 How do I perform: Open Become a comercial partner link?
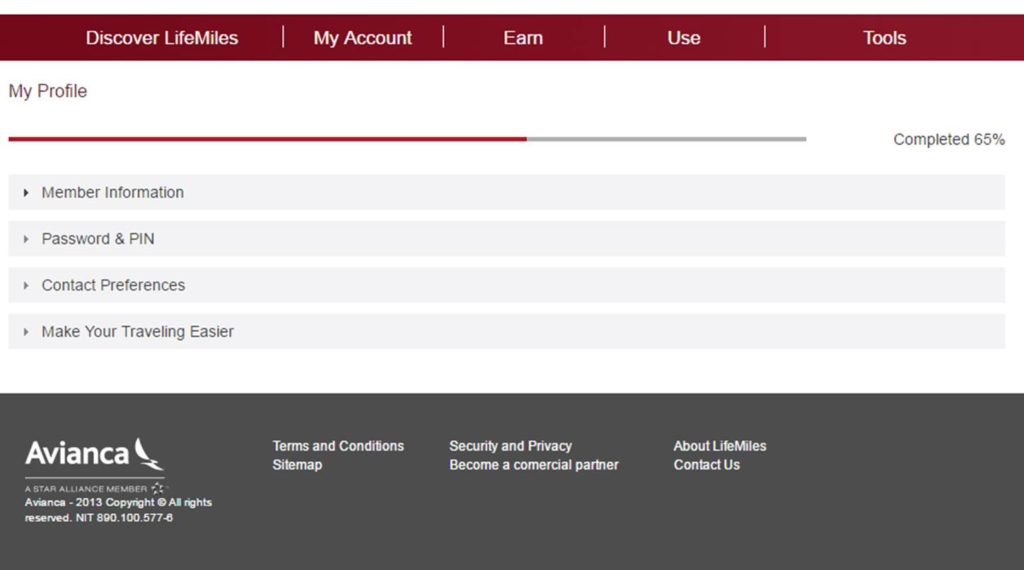click(534, 465)
